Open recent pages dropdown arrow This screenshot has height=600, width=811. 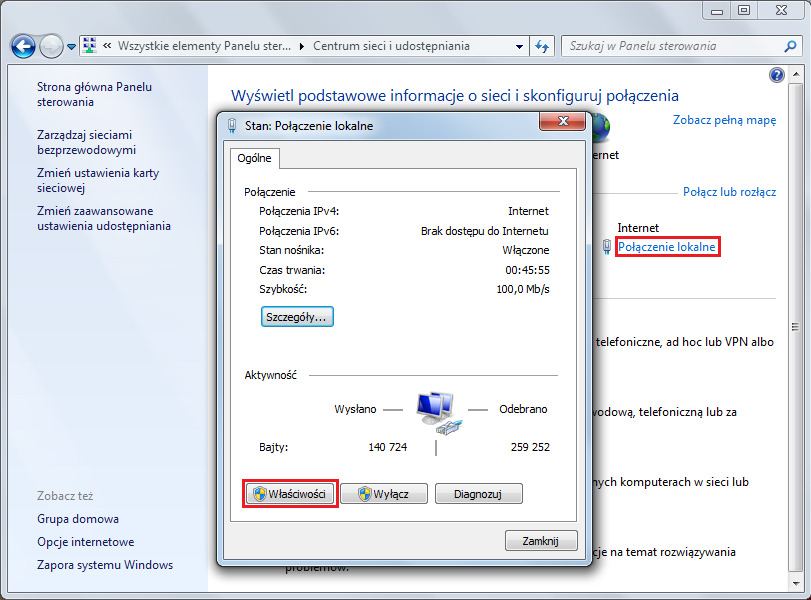tap(71, 47)
